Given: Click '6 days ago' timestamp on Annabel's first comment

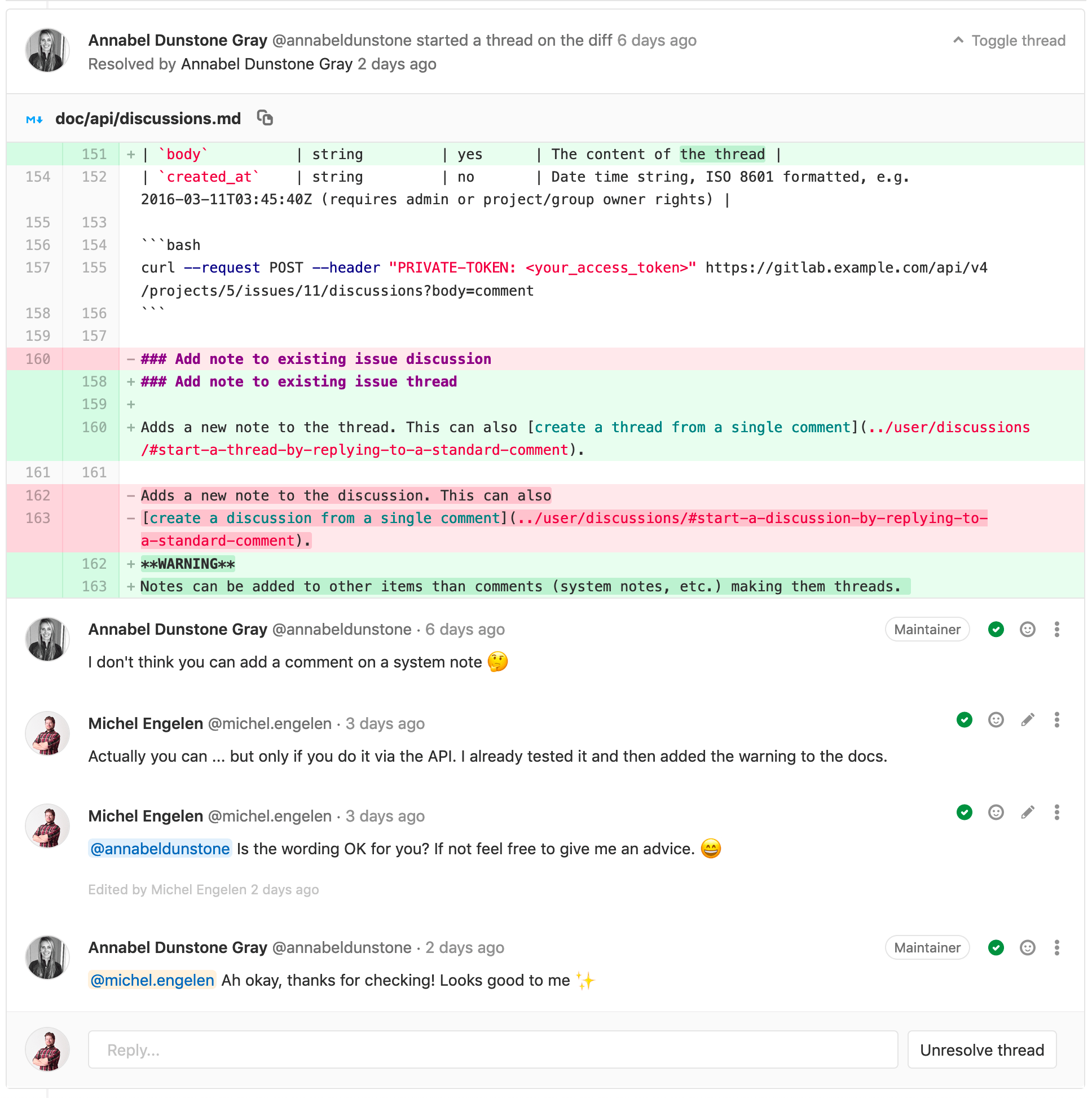Looking at the screenshot, I should (465, 630).
